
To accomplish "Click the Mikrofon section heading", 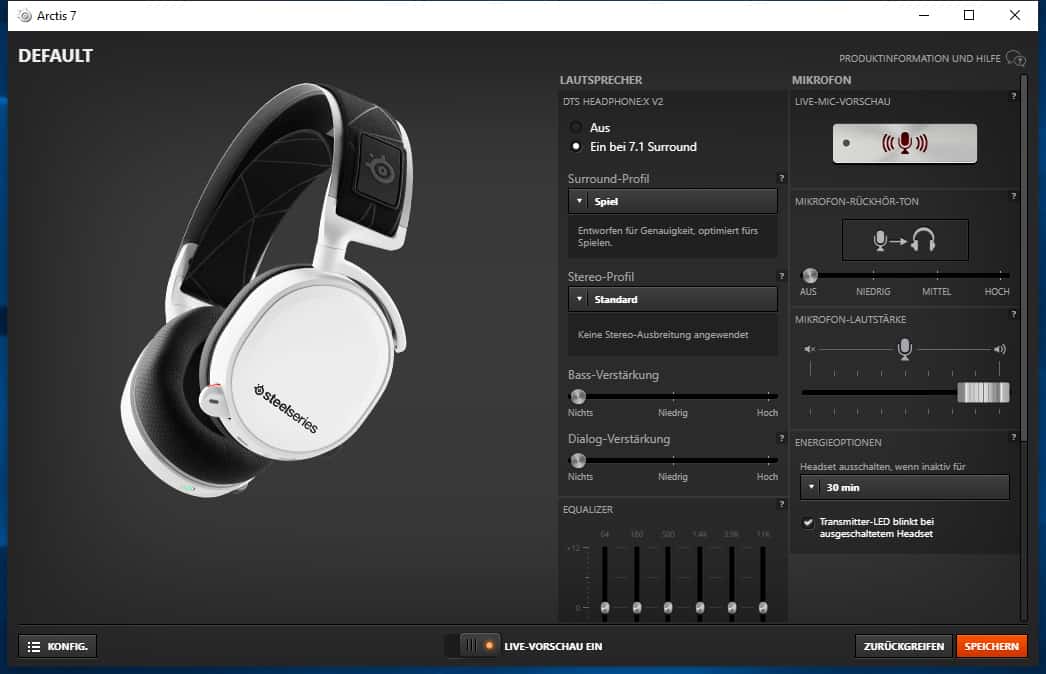I will 821,80.
